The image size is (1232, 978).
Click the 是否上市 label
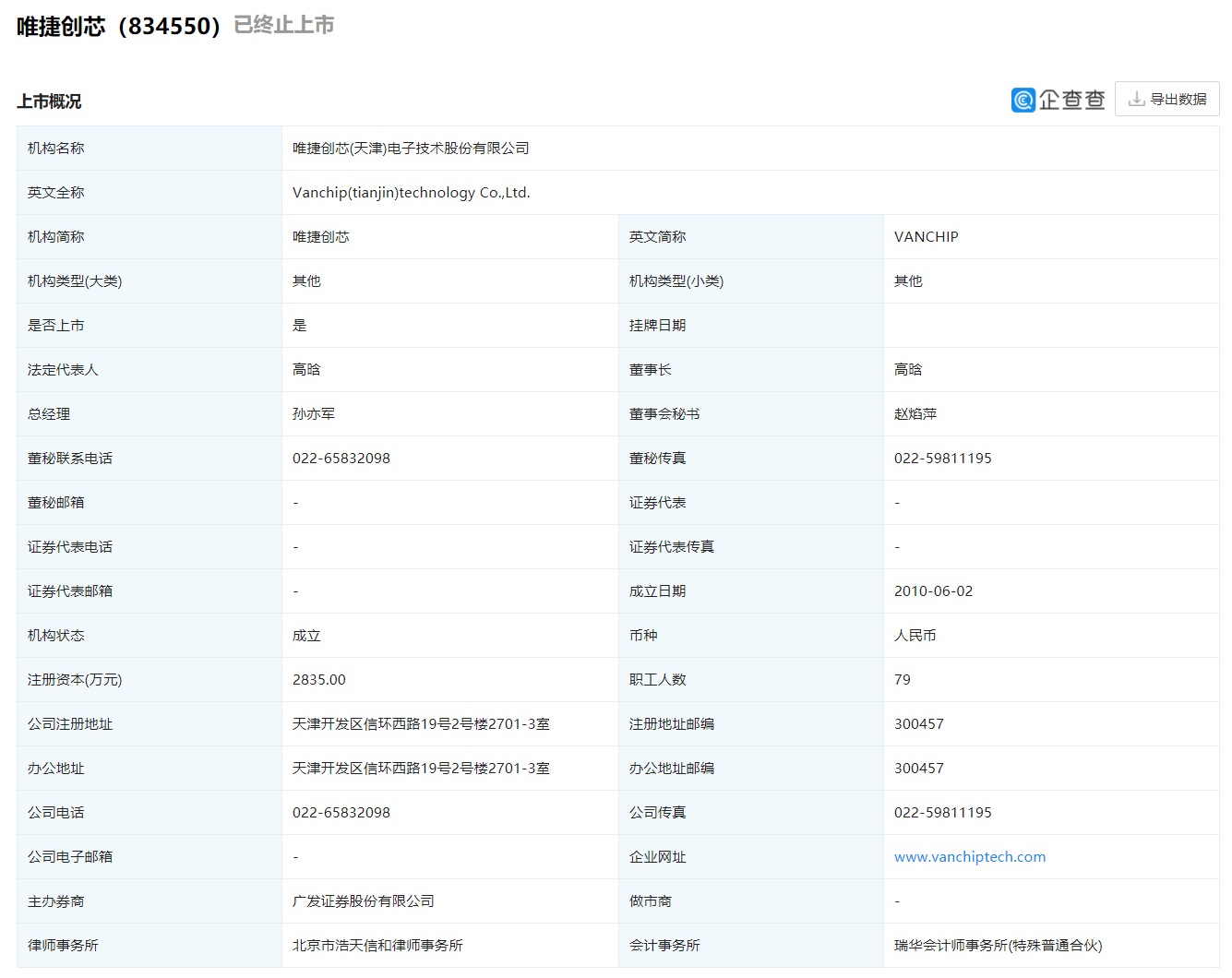click(56, 326)
